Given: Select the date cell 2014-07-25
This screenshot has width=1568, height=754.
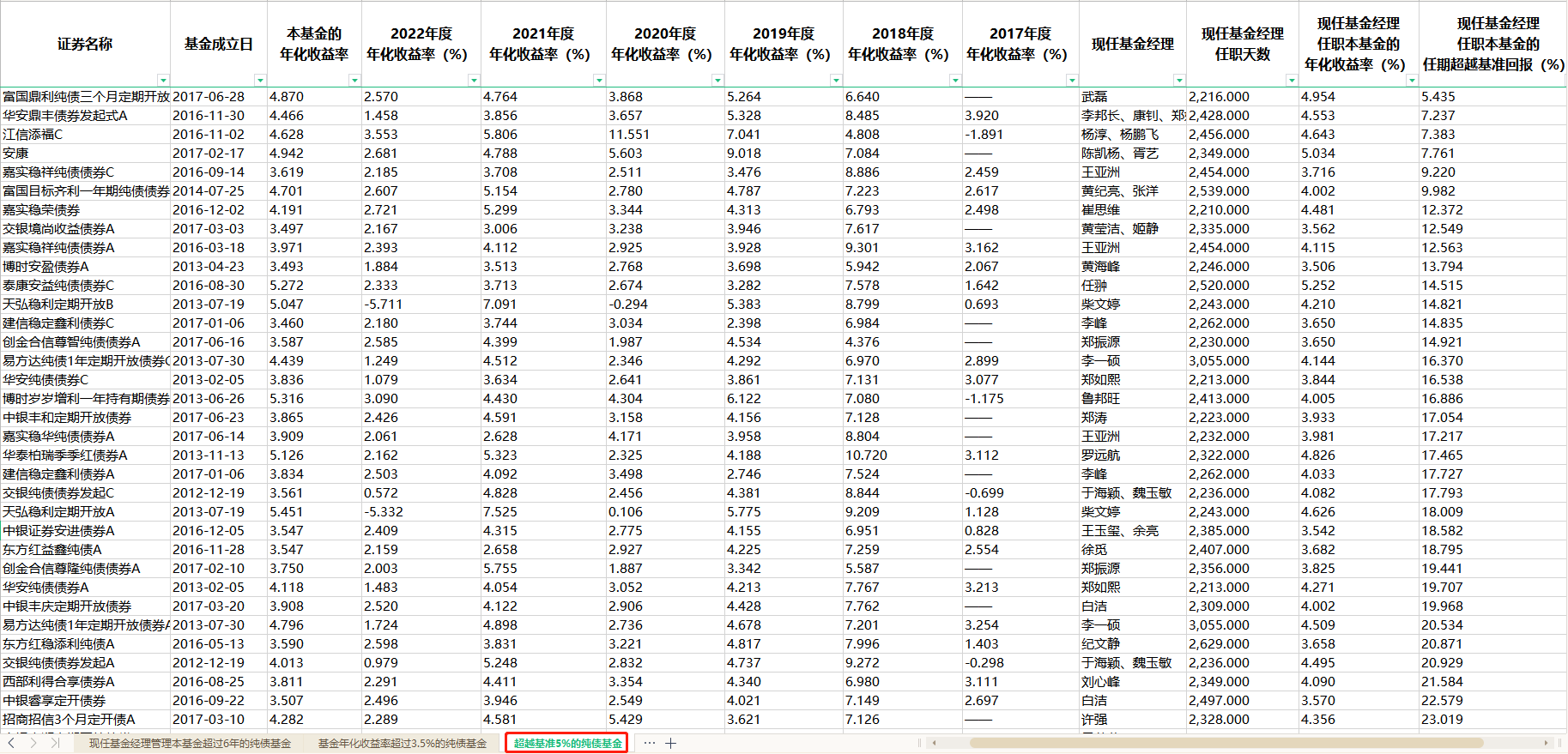Looking at the screenshot, I should point(219,191).
